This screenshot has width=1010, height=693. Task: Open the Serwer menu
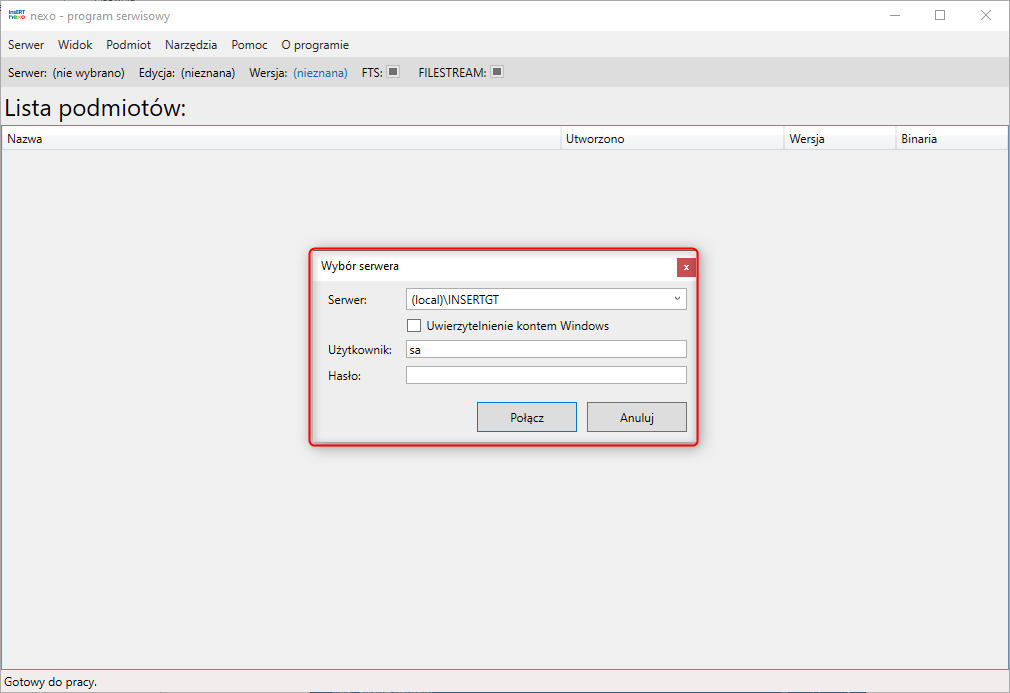click(x=26, y=45)
